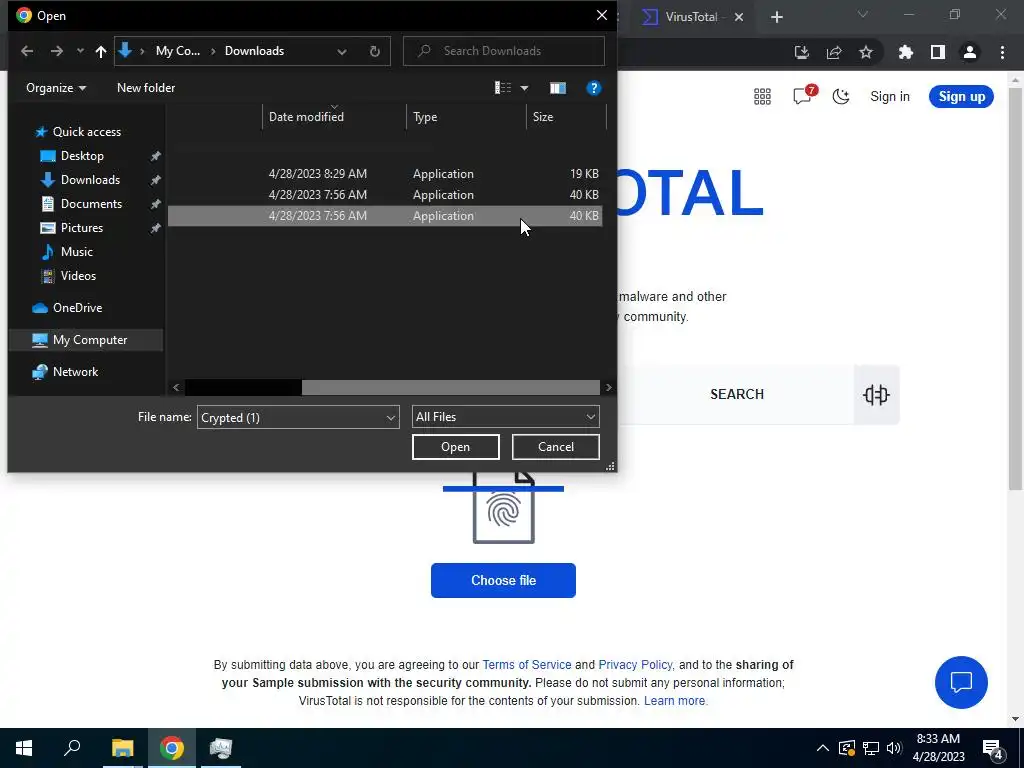
Task: Close the Open dialog window
Action: click(601, 15)
